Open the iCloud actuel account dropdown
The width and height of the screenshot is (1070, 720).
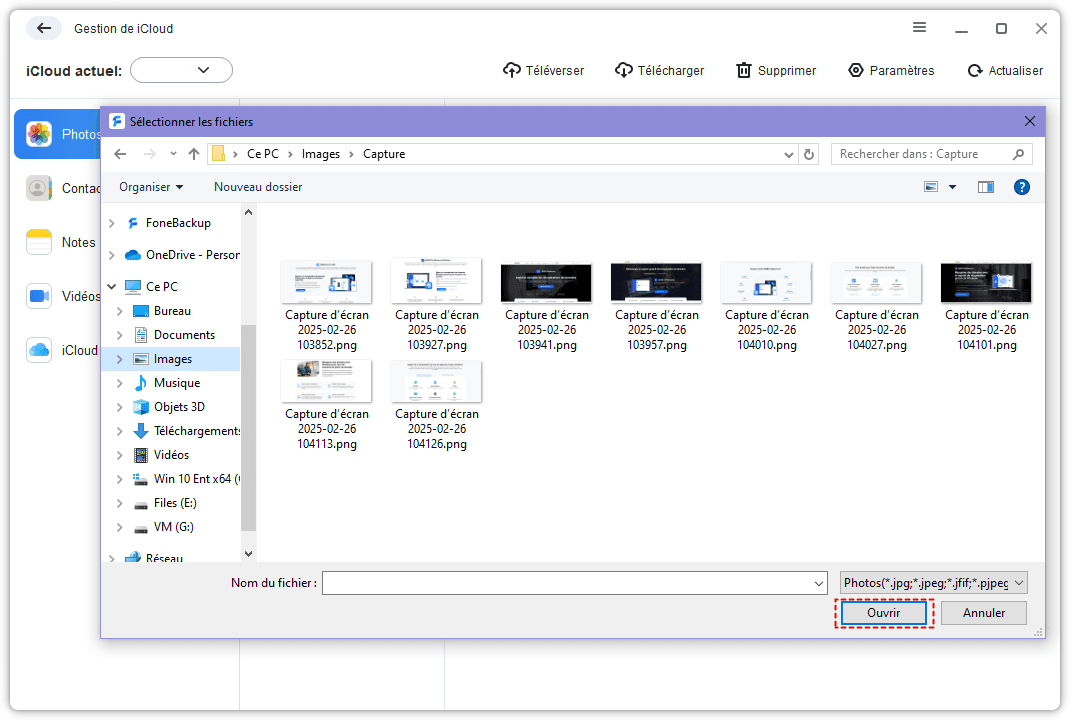click(x=181, y=70)
